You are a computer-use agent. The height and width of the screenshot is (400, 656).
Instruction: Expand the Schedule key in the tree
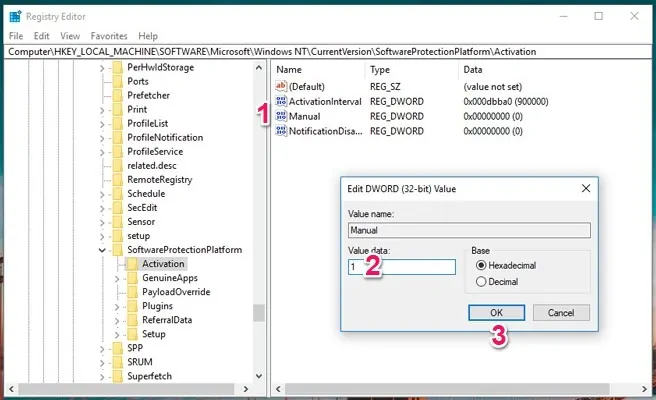102,194
